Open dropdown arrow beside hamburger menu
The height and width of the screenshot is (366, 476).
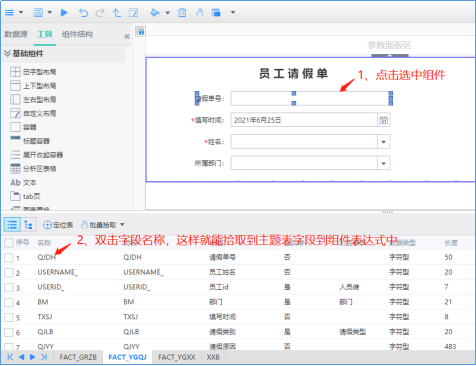tap(21, 13)
